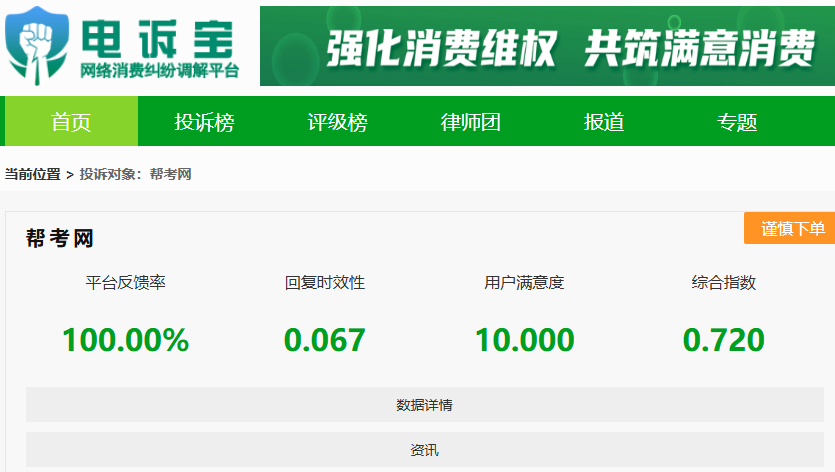
Task: Open the 专题 navigation item
Action: click(737, 122)
